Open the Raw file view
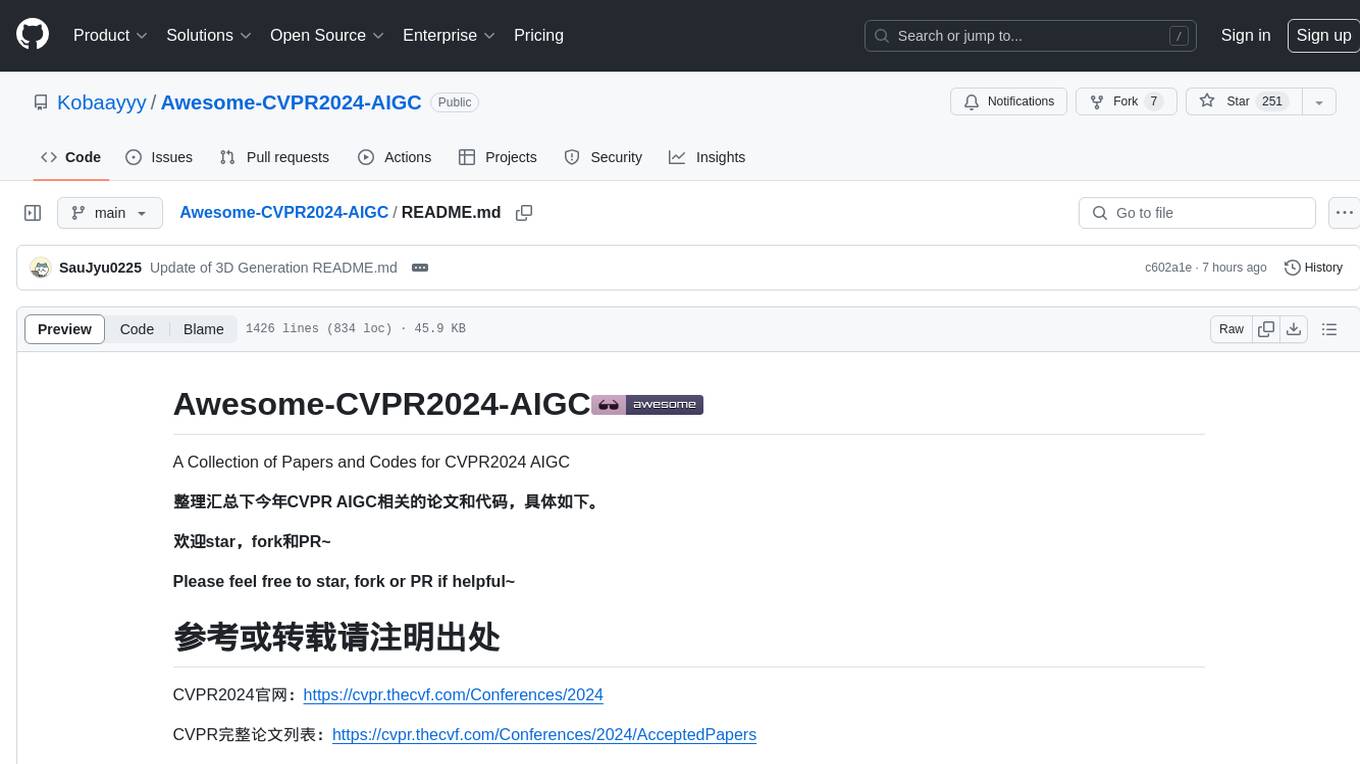Viewport: 1360px width, 764px height. point(1231,329)
